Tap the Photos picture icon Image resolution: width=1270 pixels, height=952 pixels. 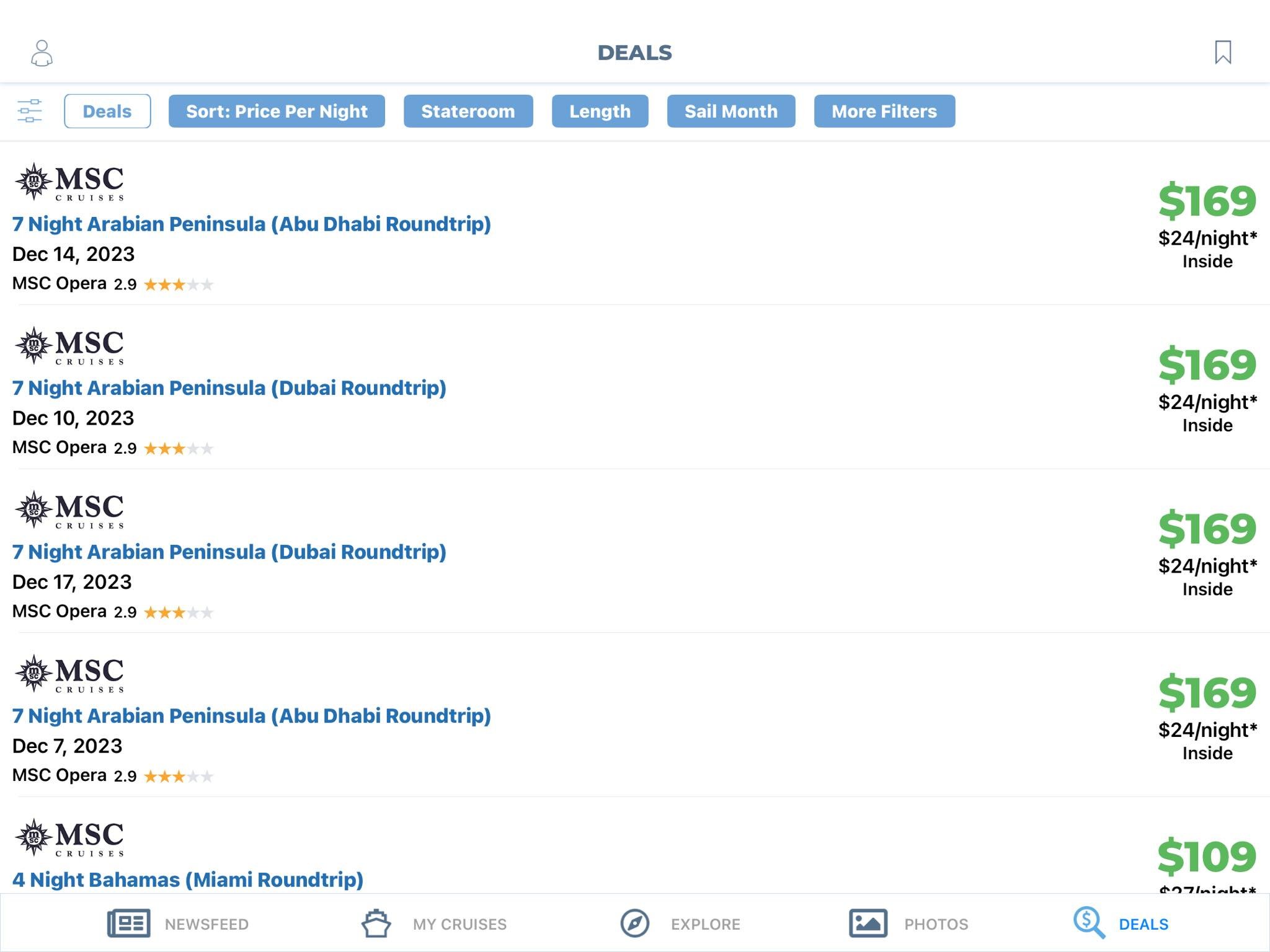click(x=868, y=923)
